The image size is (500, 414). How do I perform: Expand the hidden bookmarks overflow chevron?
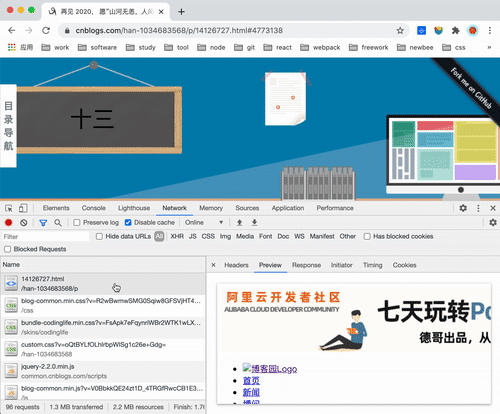(489, 47)
